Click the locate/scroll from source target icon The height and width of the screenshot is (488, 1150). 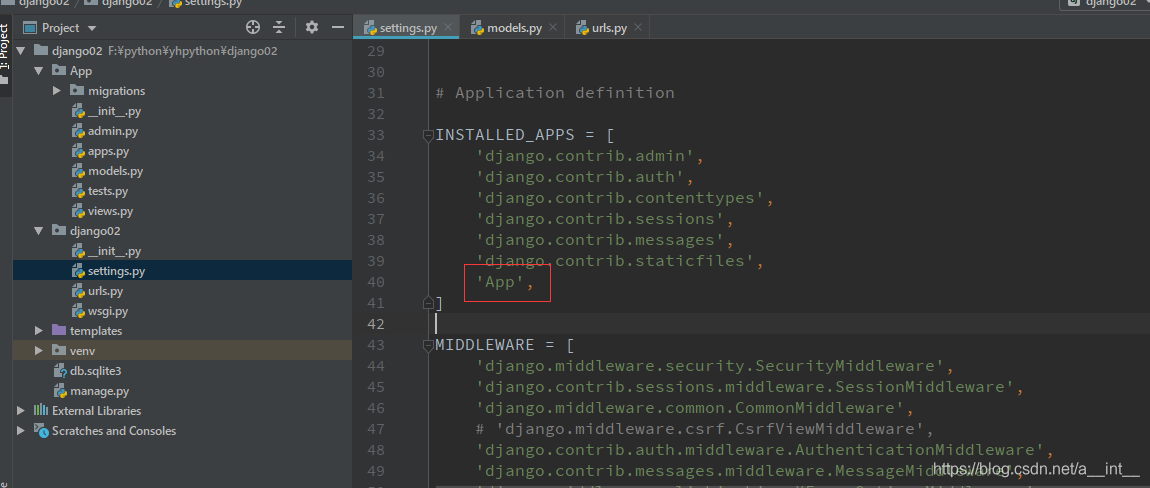253,28
